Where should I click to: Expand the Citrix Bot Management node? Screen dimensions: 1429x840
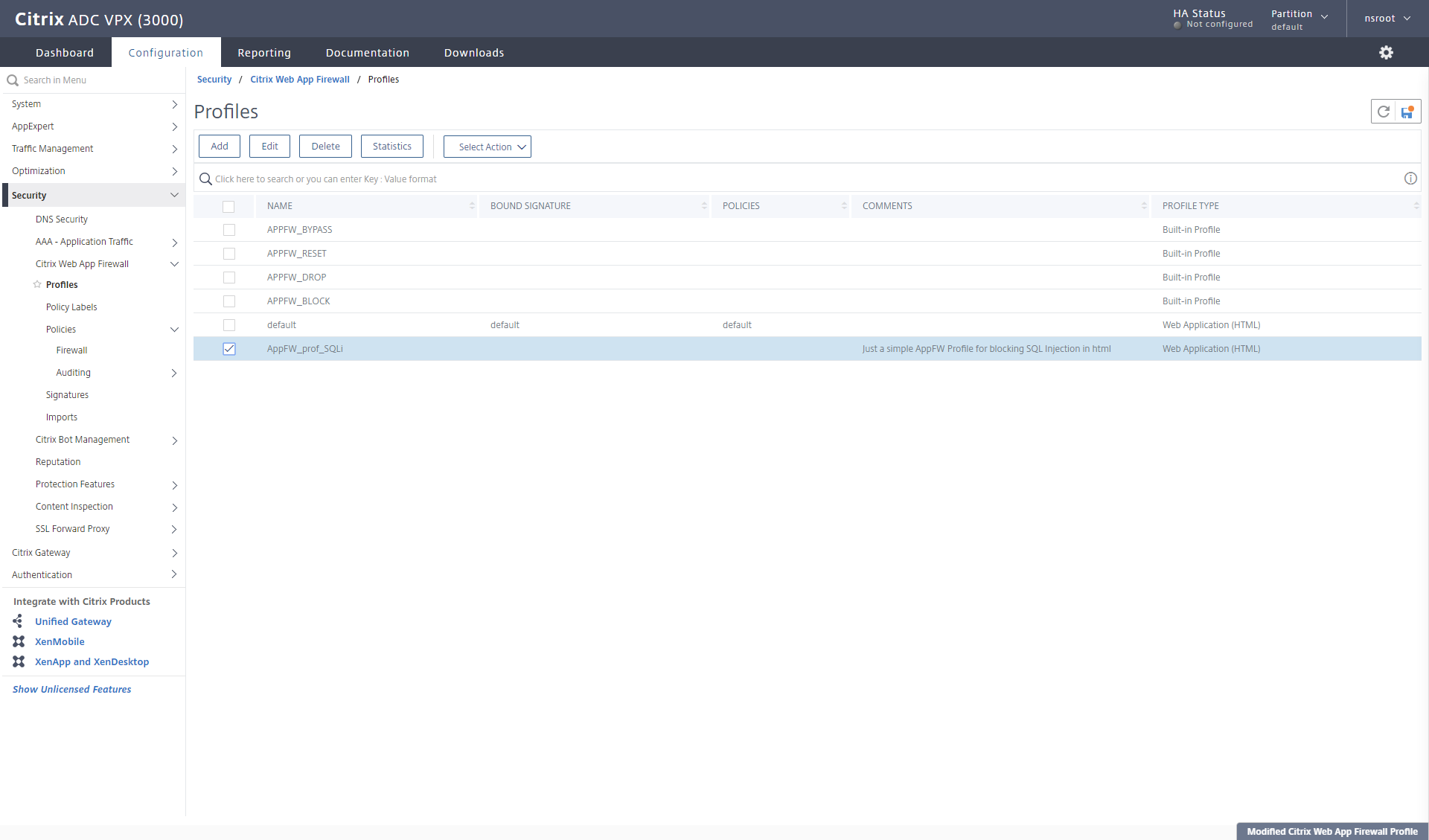coord(174,440)
